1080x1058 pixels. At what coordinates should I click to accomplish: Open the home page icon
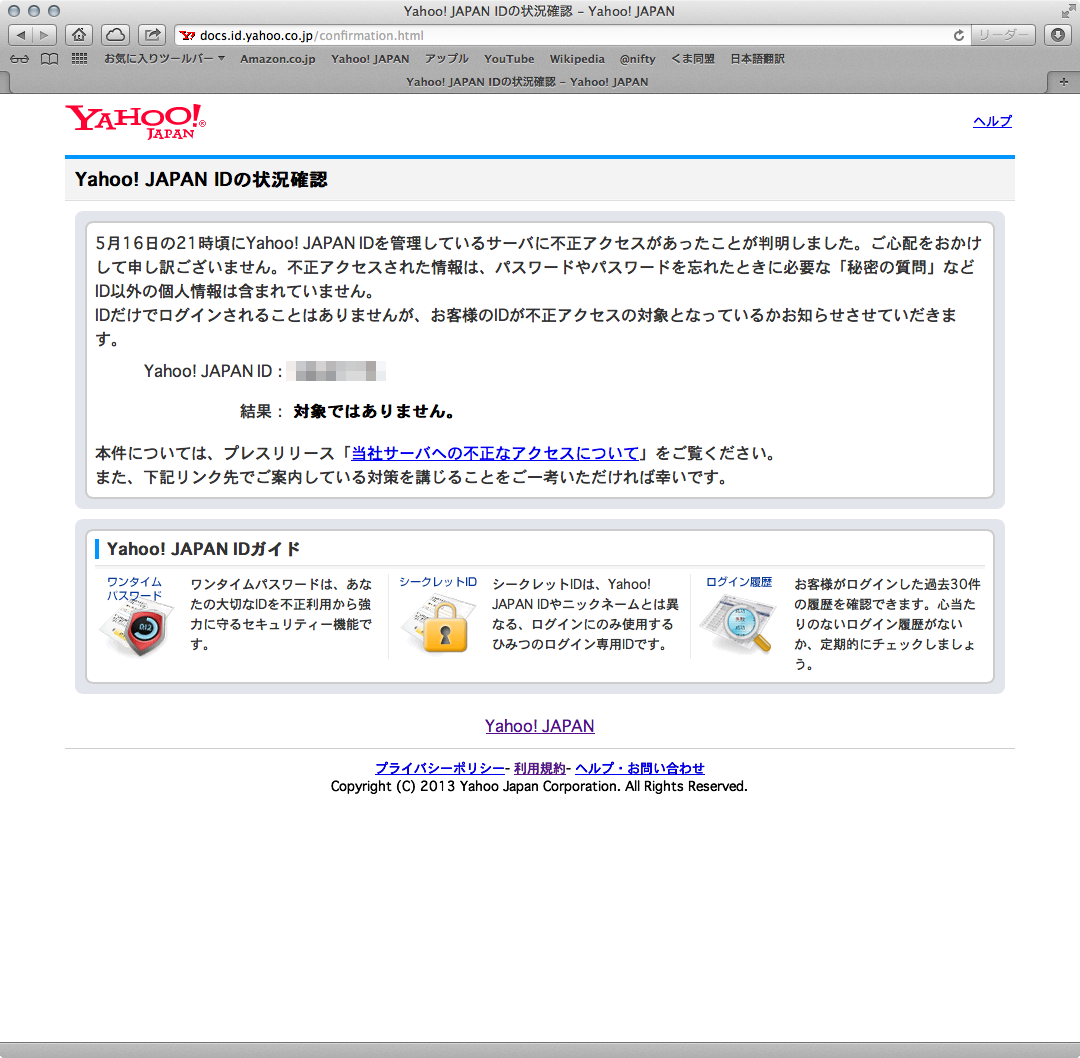click(79, 35)
